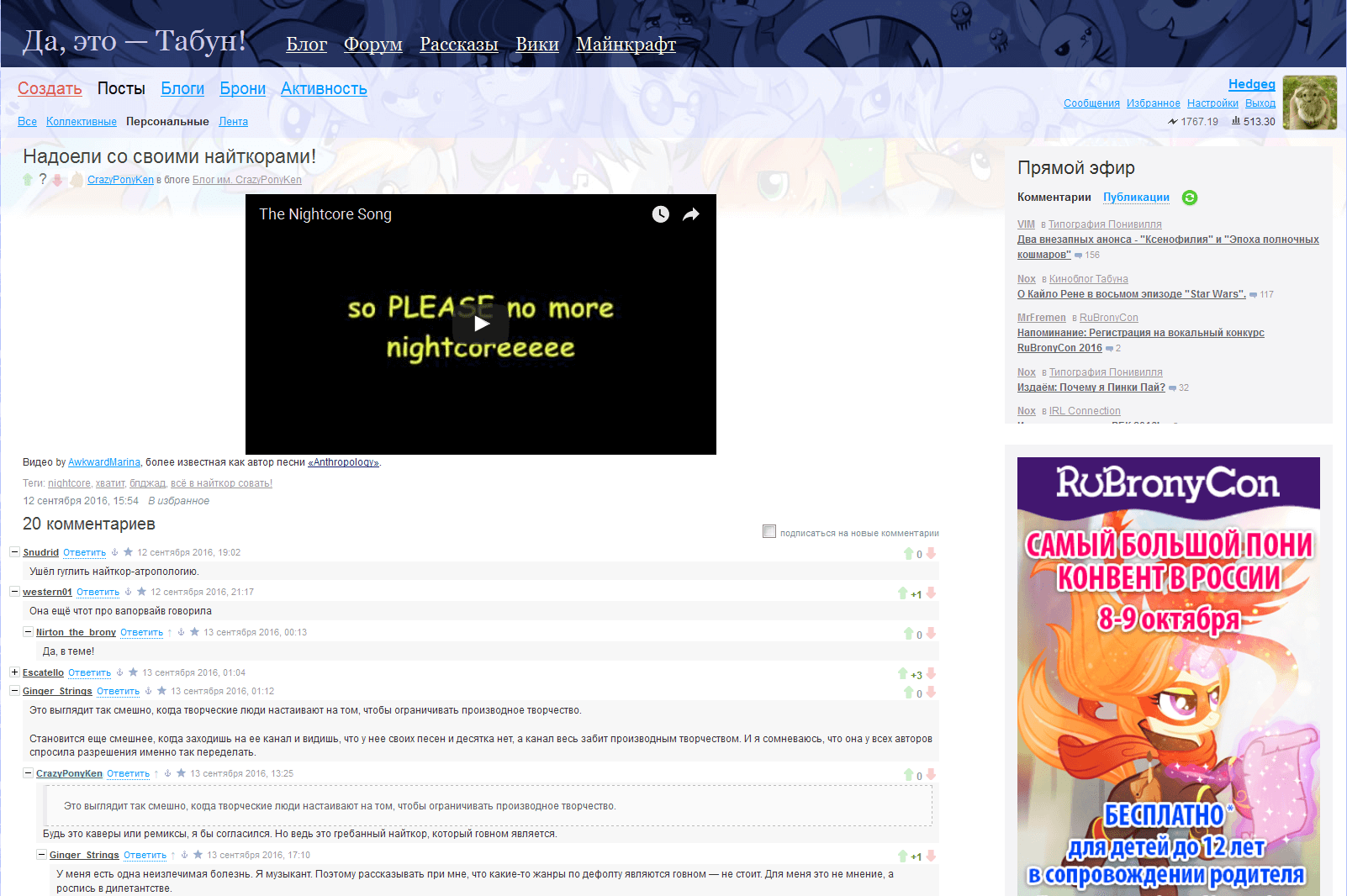Expand Escatello's collapsed comment
The width and height of the screenshot is (1347, 896).
(x=14, y=672)
